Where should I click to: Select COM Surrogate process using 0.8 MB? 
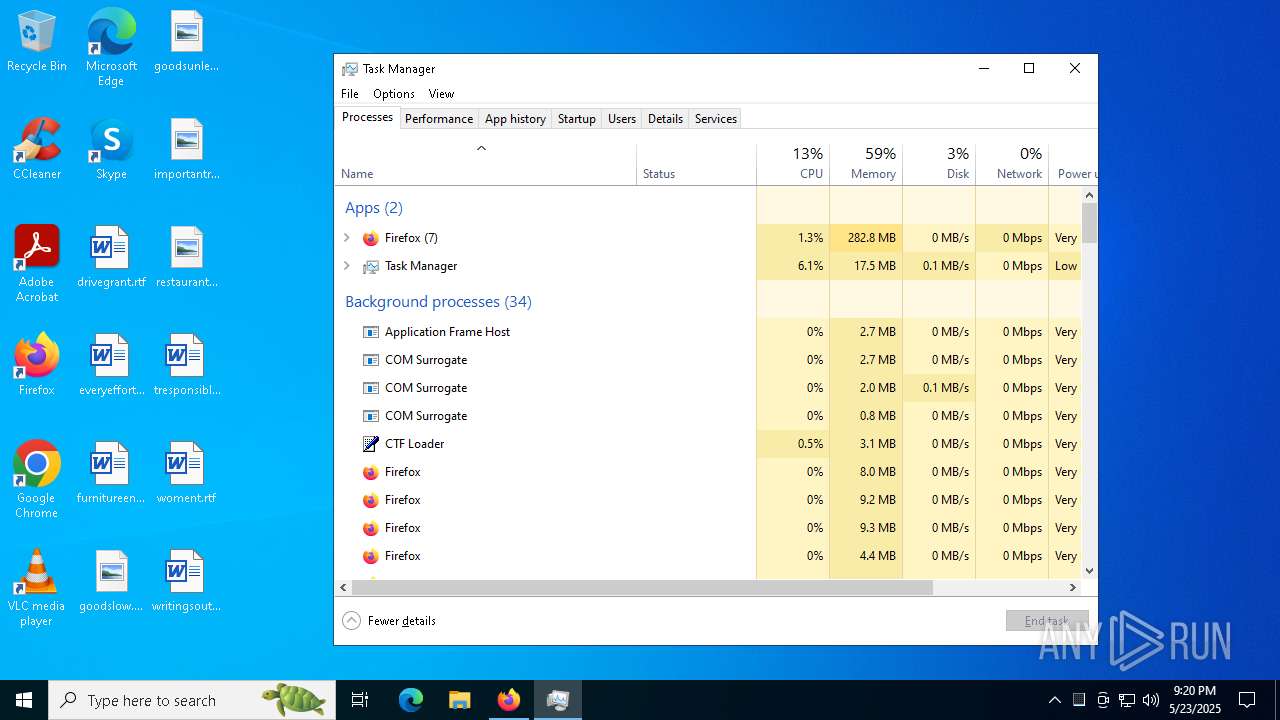(708, 416)
